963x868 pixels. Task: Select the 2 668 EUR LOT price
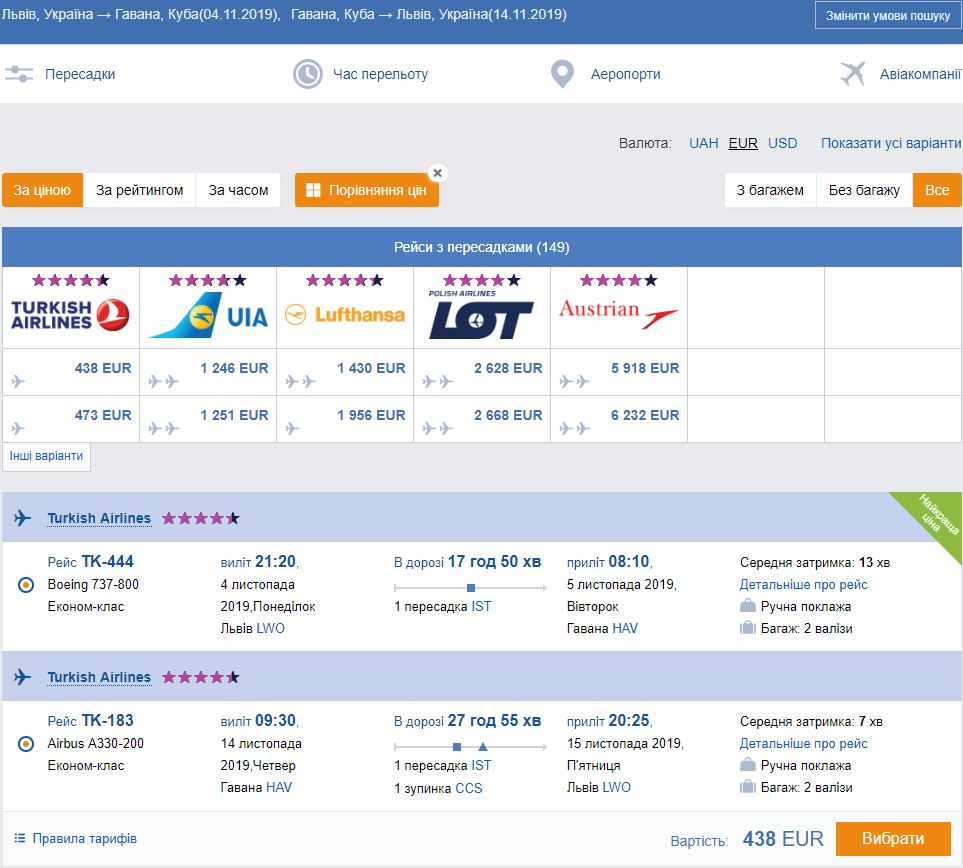(x=508, y=415)
